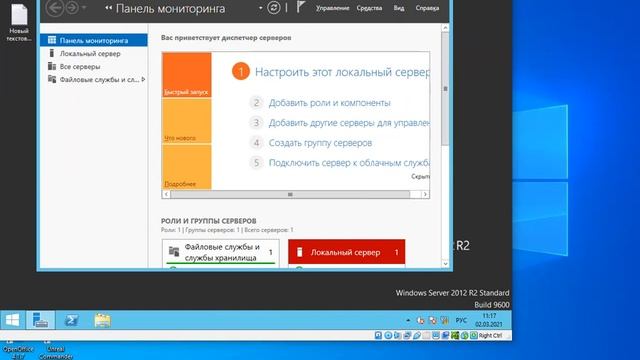Click the Server Manager vertical scrollbar thumb

pyautogui.click(x=445, y=89)
